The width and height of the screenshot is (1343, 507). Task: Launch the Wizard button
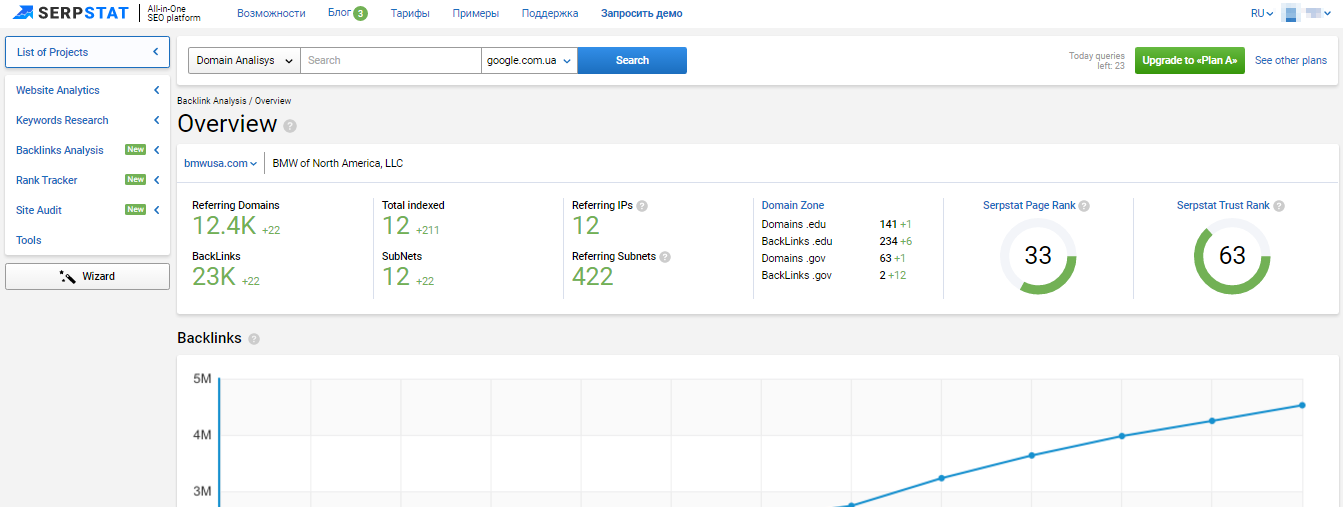tap(87, 276)
